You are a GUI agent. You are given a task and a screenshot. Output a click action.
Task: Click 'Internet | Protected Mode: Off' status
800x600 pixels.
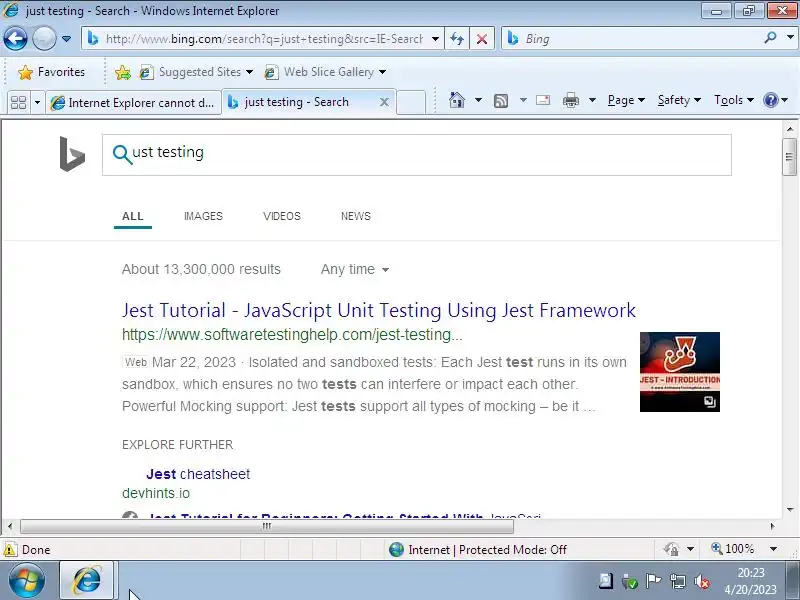click(478, 549)
